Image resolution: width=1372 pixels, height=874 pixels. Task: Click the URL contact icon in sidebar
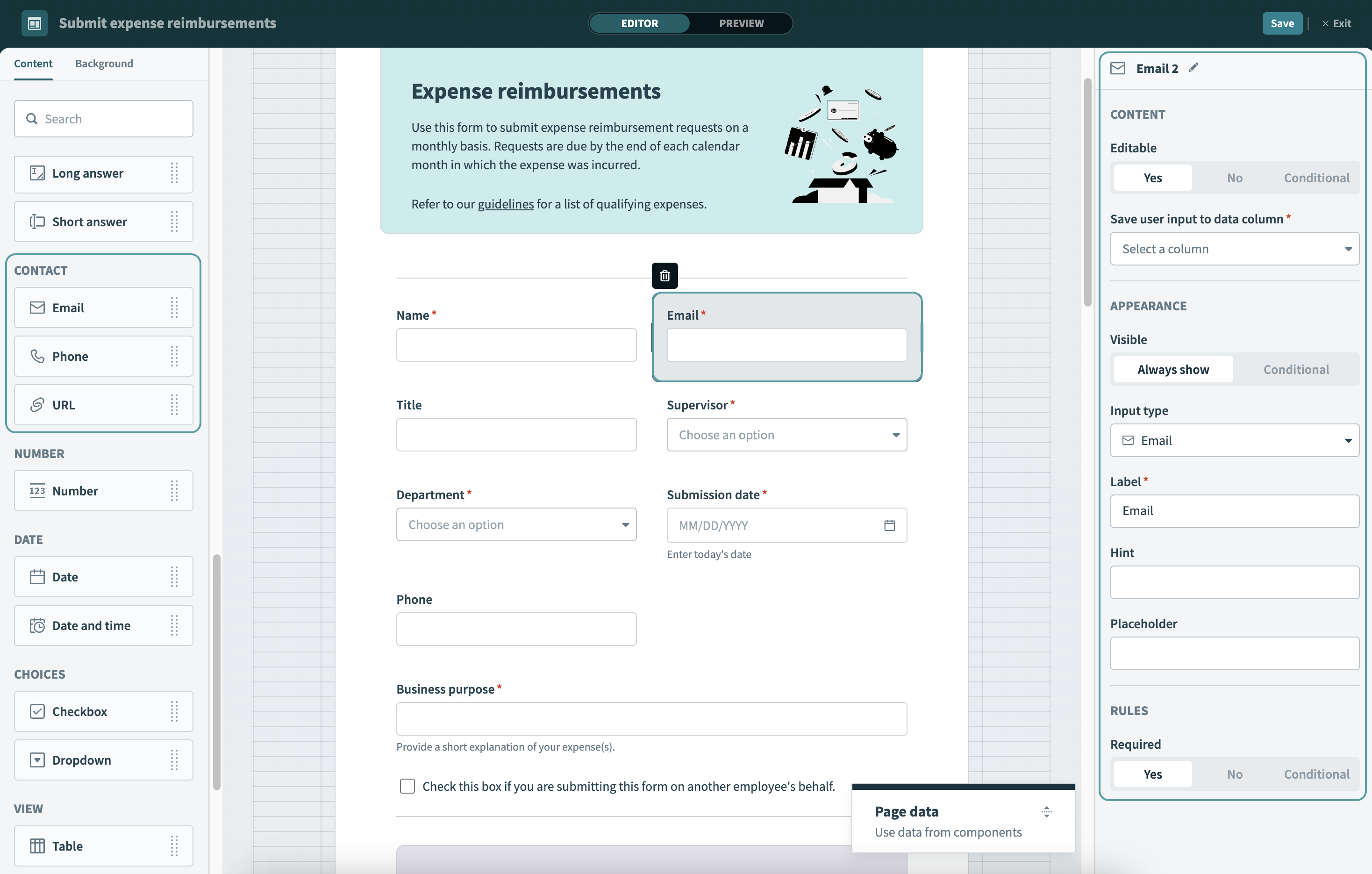tap(36, 404)
